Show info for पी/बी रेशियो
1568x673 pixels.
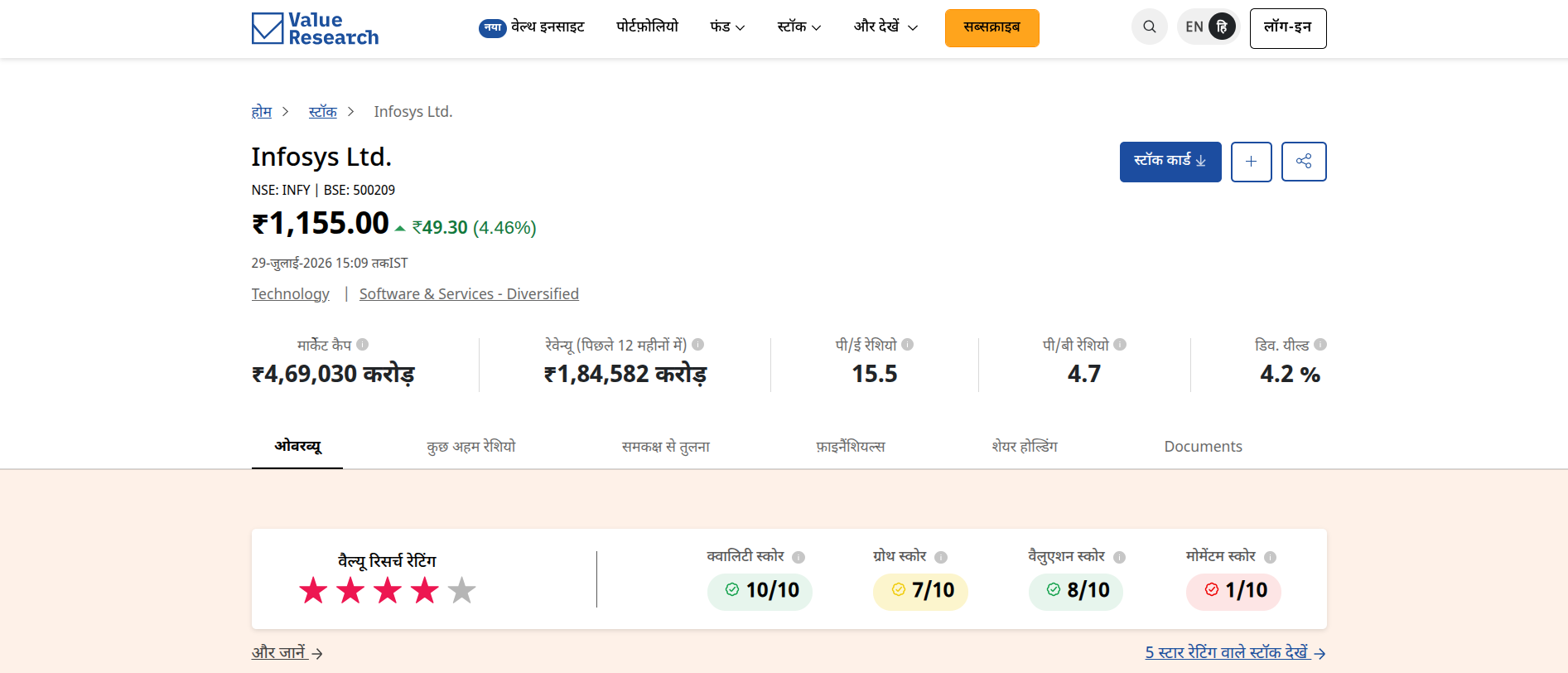[x=1120, y=345]
